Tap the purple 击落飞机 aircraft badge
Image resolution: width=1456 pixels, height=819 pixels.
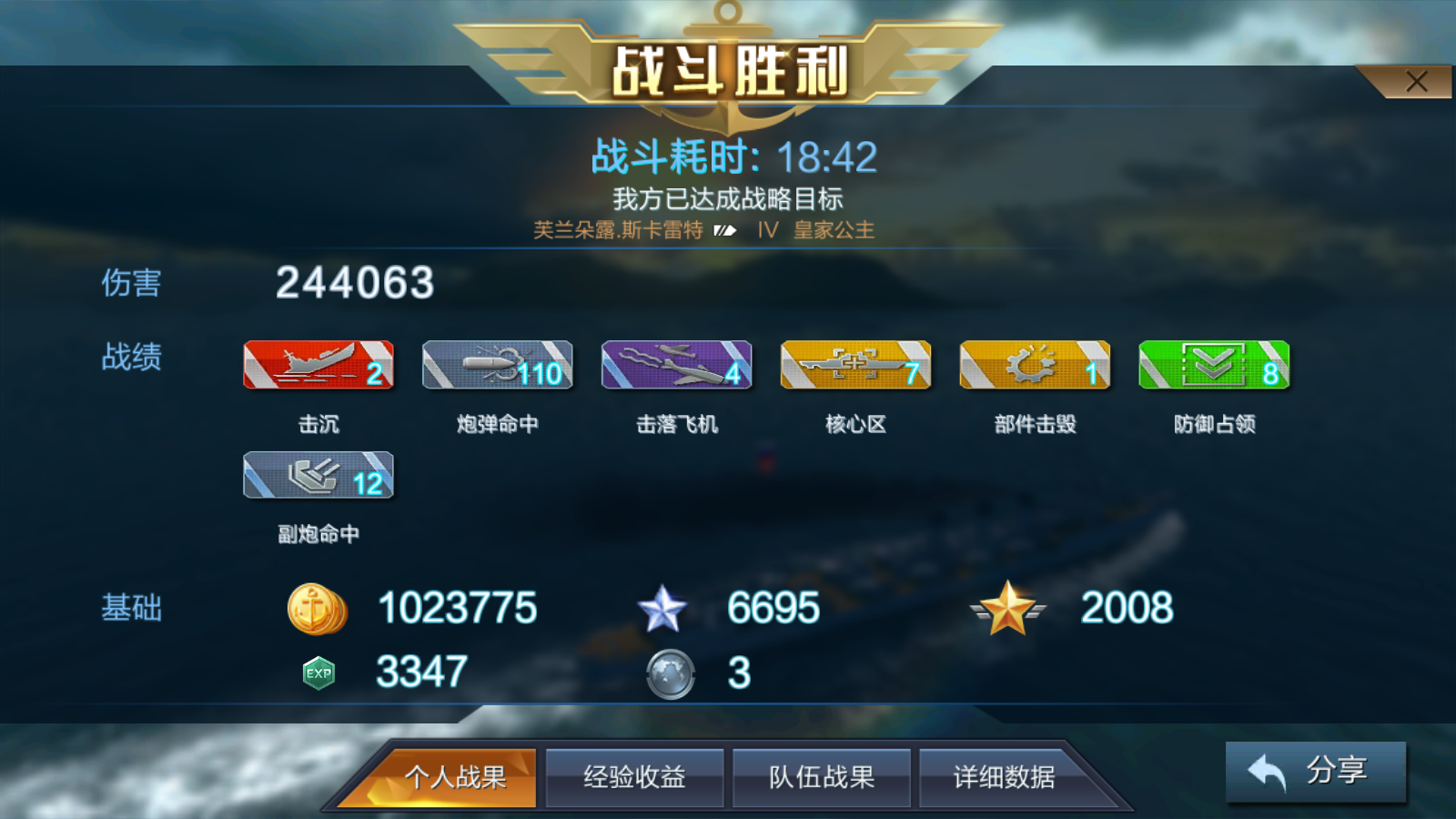tap(677, 365)
